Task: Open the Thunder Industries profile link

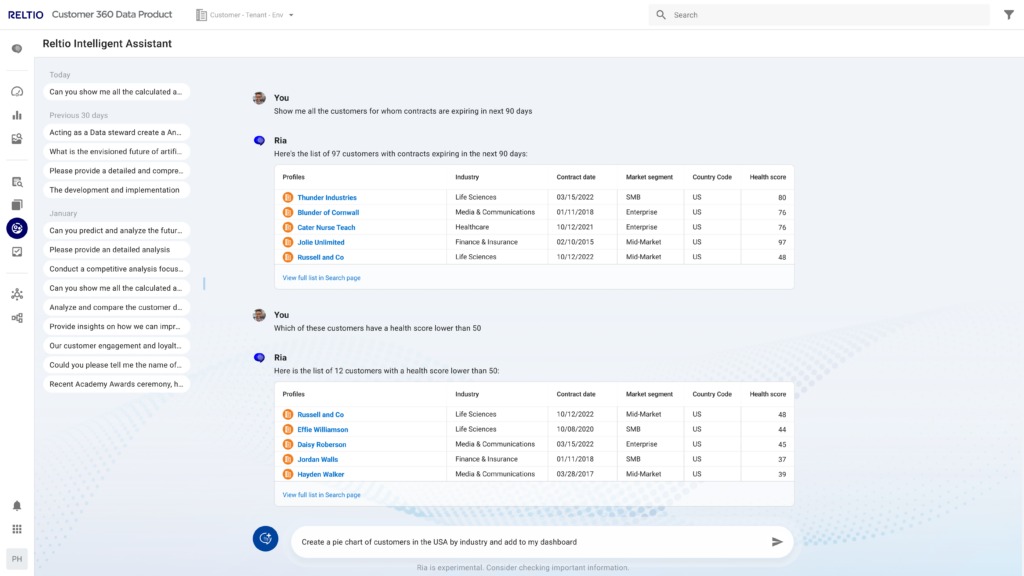Action: click(x=327, y=198)
